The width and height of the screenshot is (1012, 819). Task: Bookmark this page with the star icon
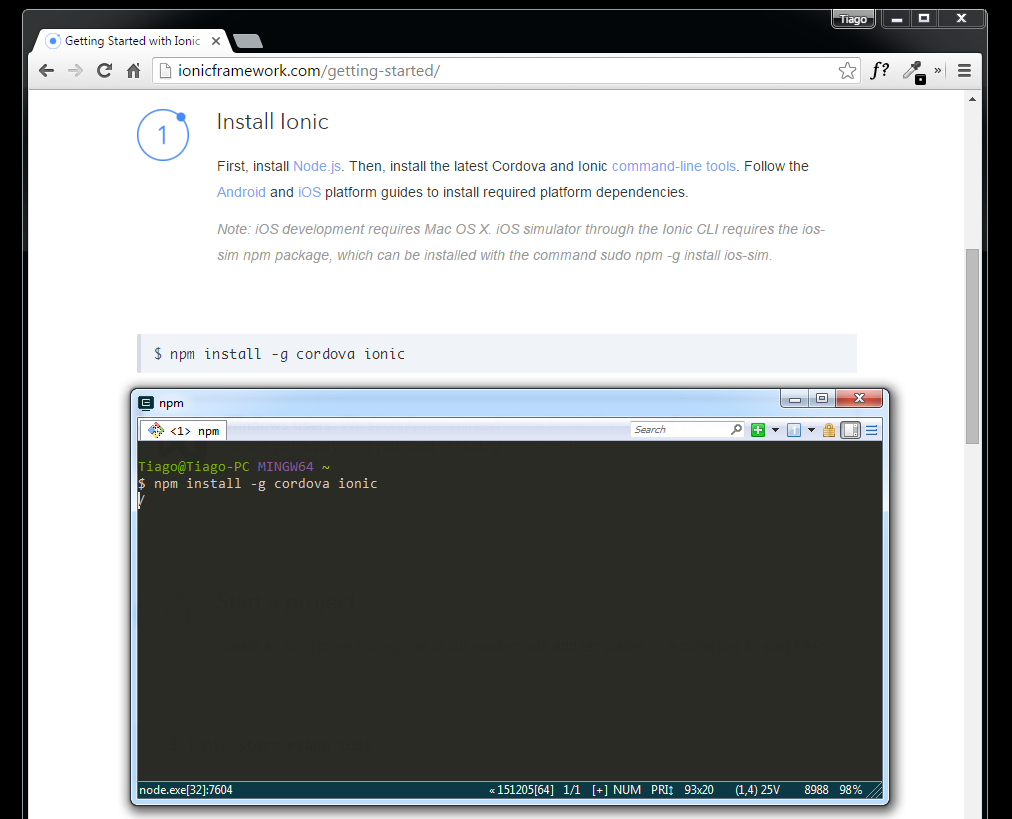click(847, 70)
